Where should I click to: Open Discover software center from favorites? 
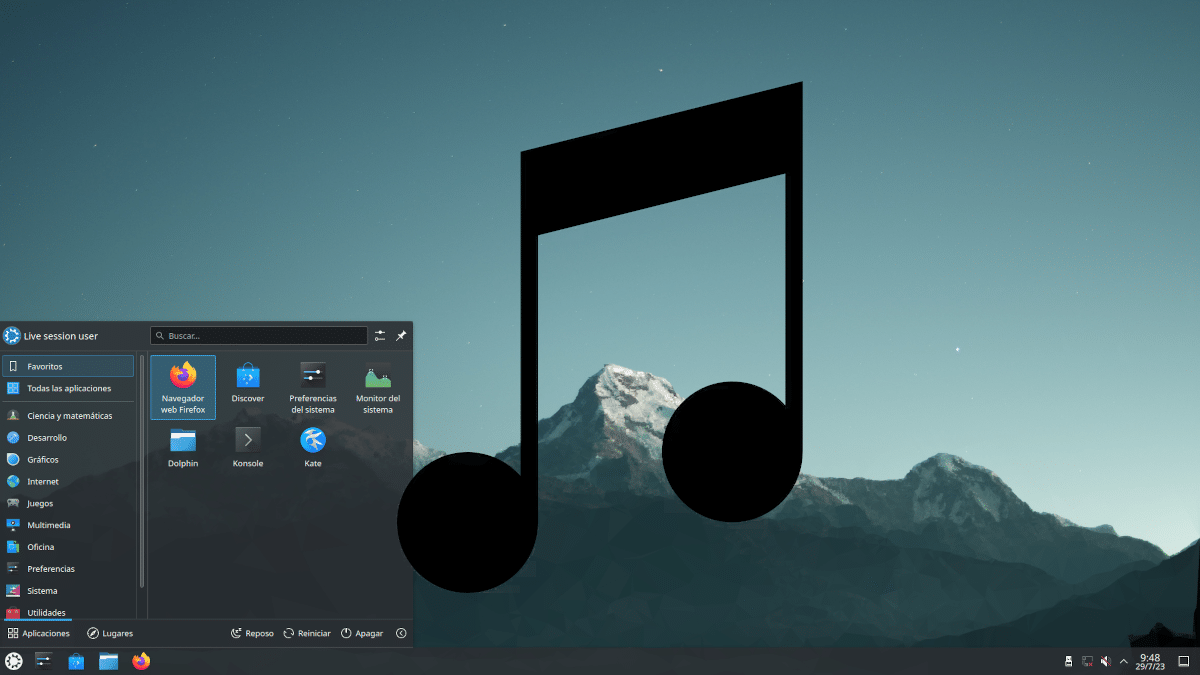point(248,383)
